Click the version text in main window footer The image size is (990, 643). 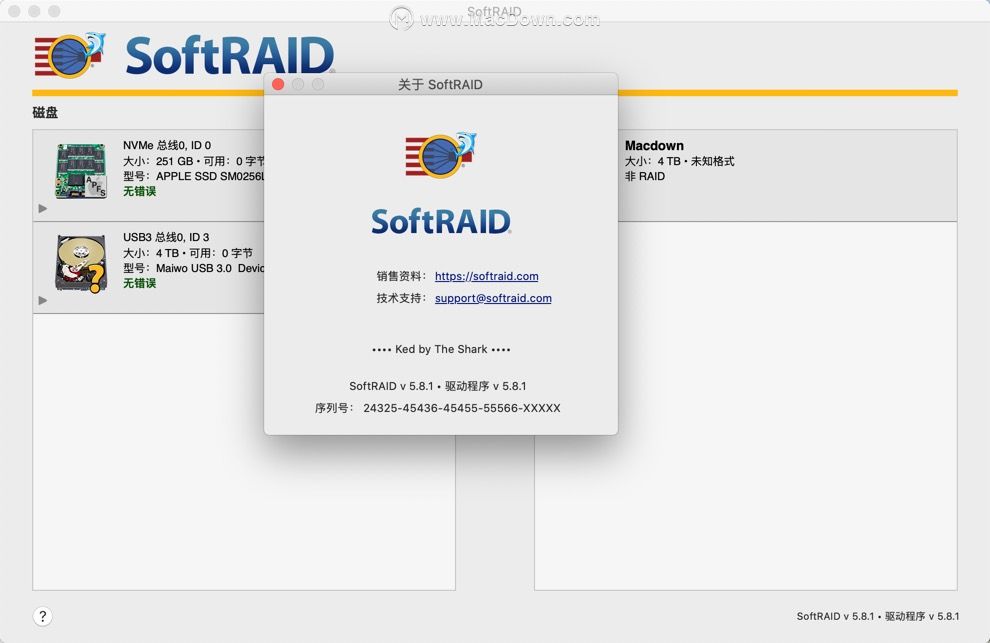point(878,616)
